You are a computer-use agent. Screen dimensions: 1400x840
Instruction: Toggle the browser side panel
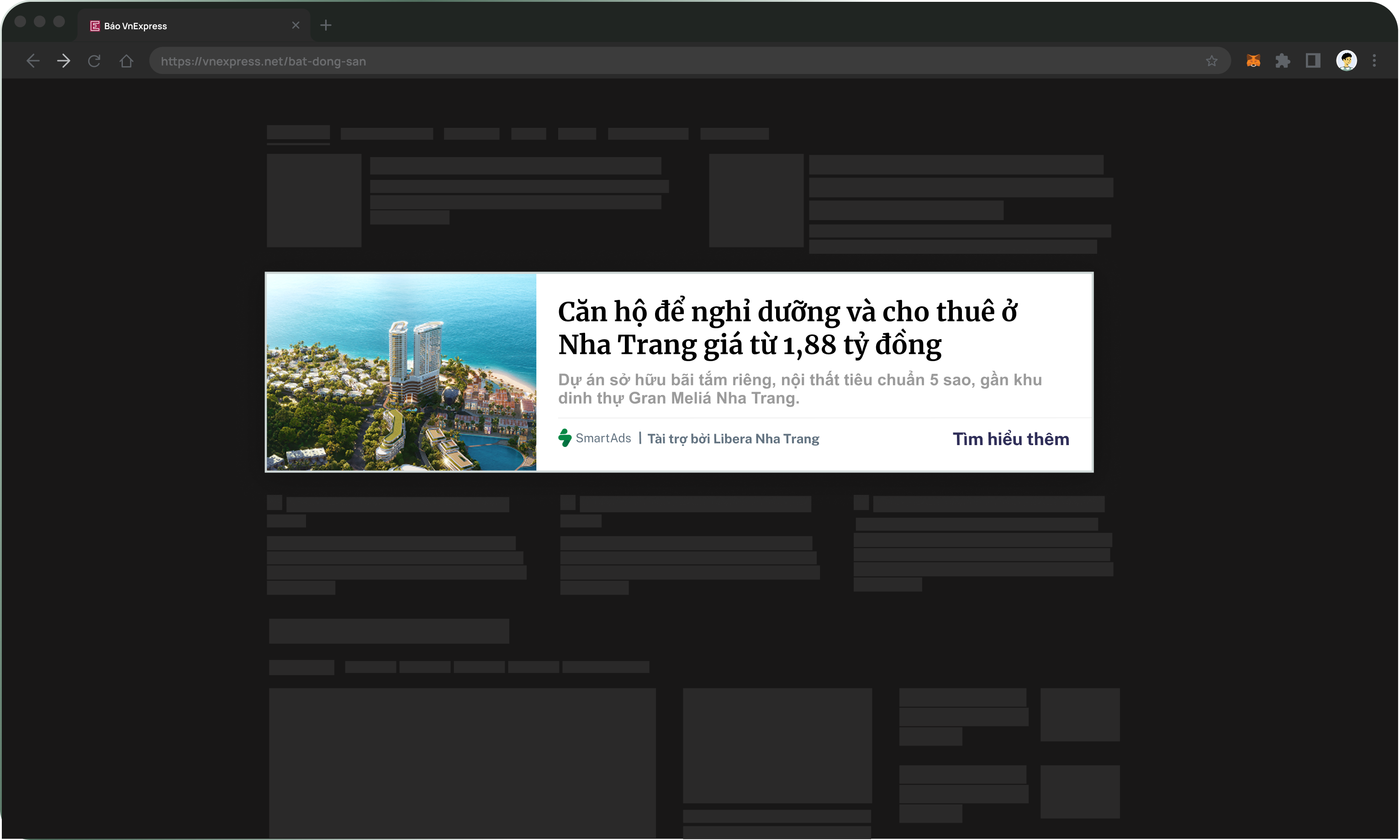point(1313,61)
